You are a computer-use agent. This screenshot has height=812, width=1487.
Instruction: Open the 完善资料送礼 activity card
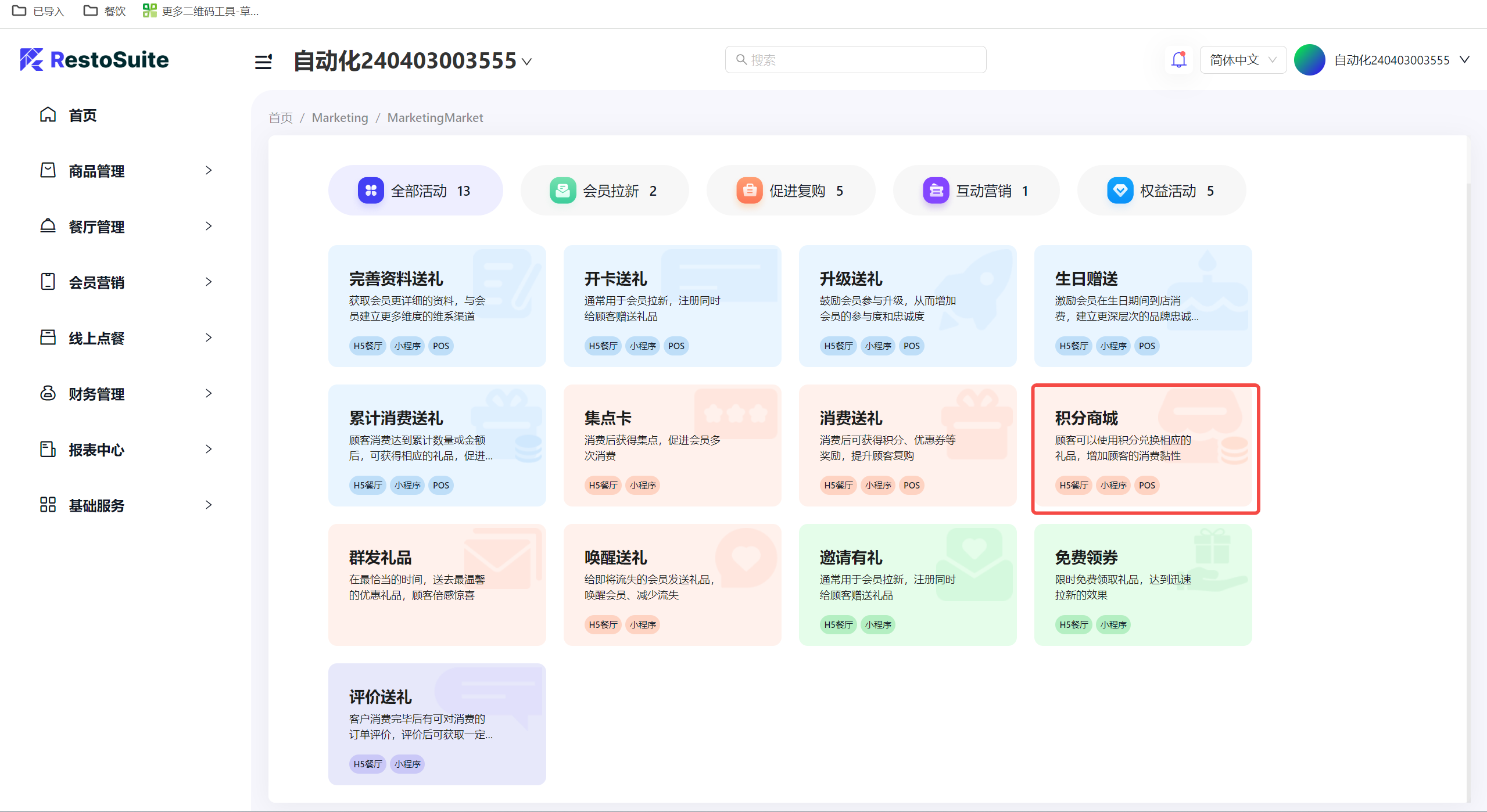point(437,306)
